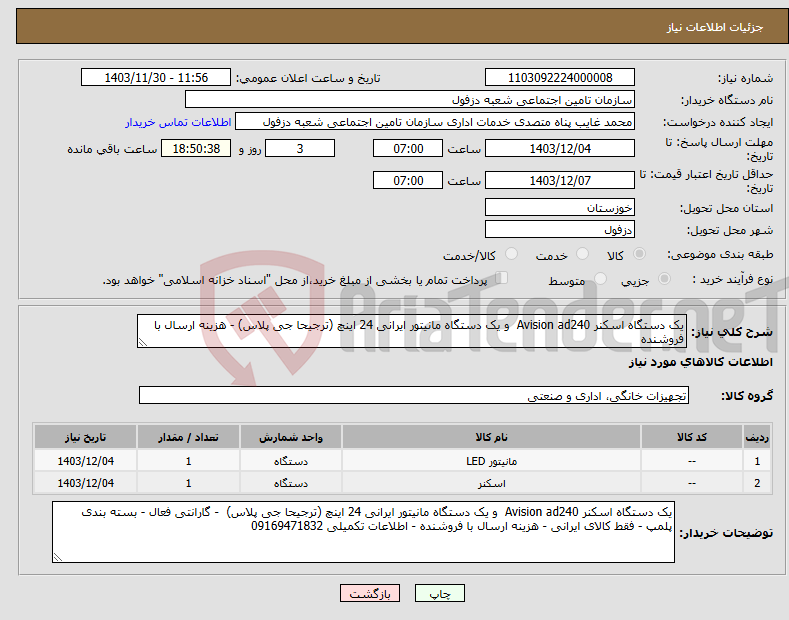Click delivery city field دزفول
The image size is (789, 620).
pos(560,229)
